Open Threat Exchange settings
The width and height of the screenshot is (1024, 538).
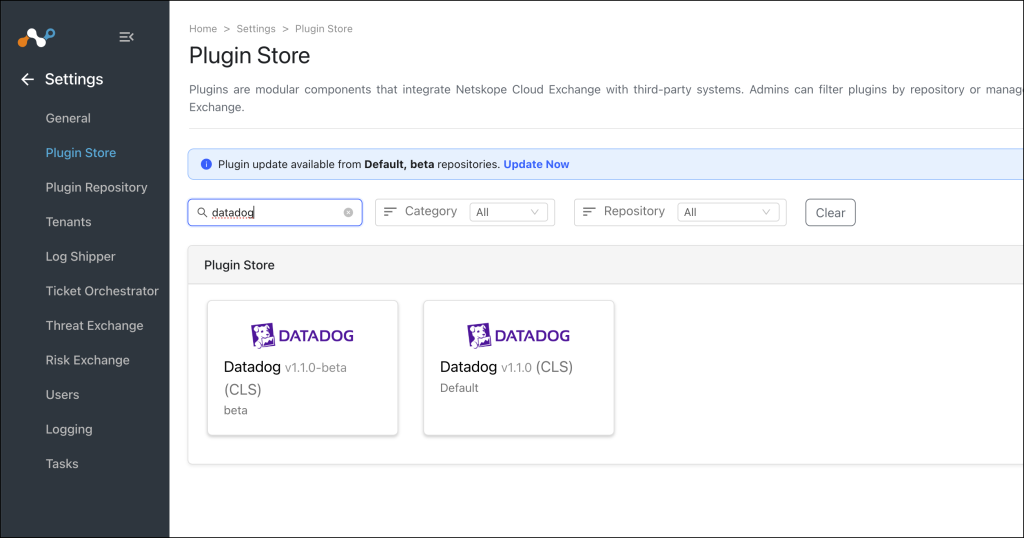click(x=95, y=326)
